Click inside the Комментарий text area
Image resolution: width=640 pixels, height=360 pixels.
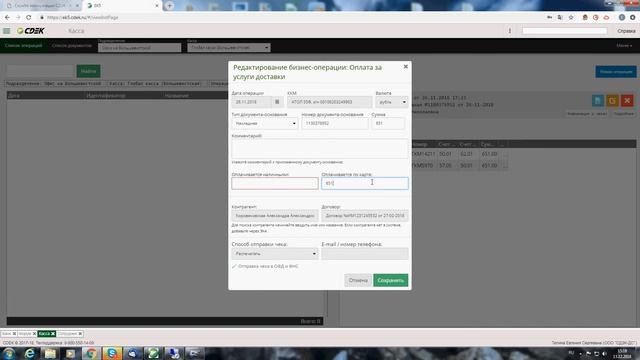click(320, 148)
